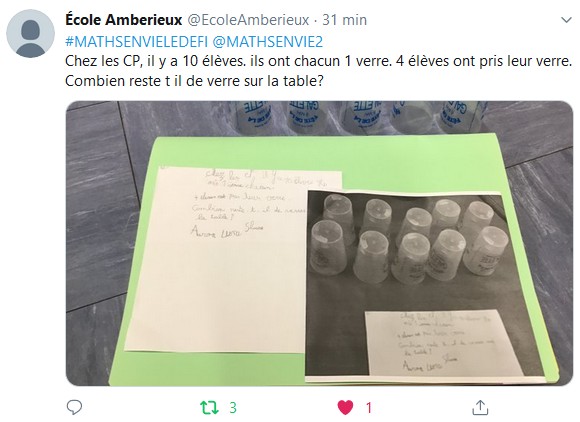This screenshot has height=422, width=580.
Task: Click the black-and-white printed cups picture
Action: point(425,285)
